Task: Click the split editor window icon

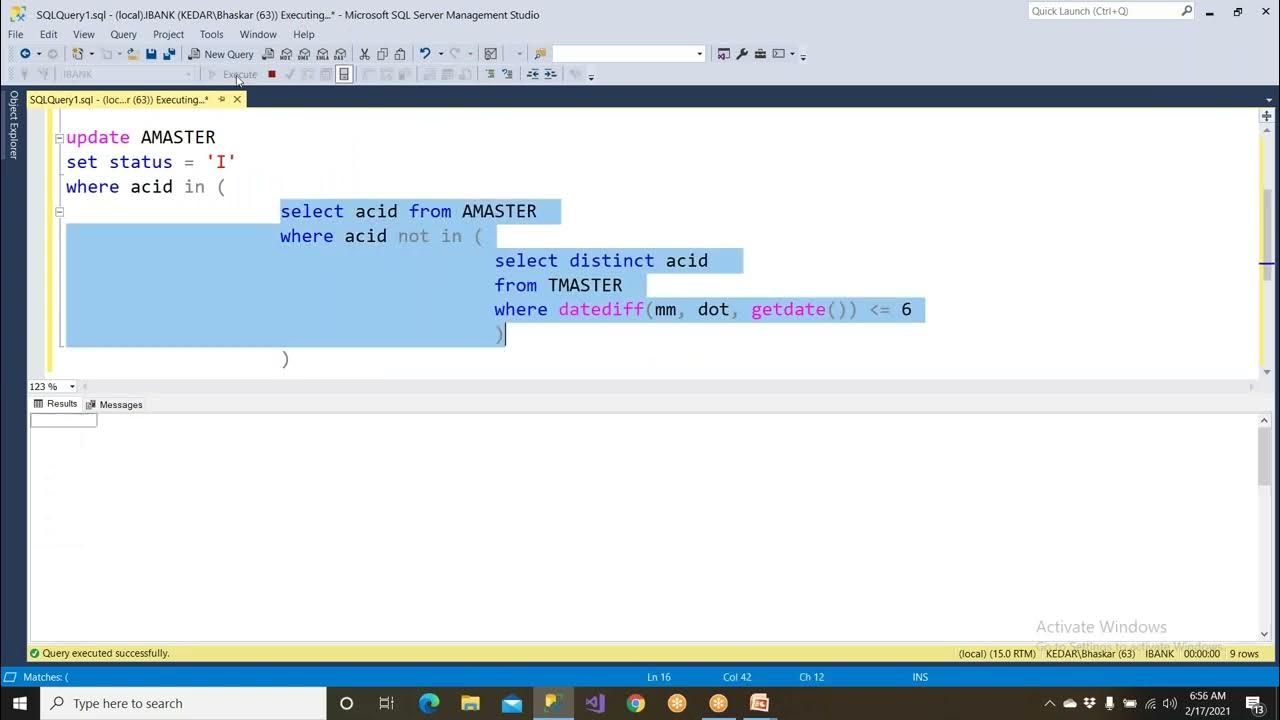Action: click(x=1266, y=116)
